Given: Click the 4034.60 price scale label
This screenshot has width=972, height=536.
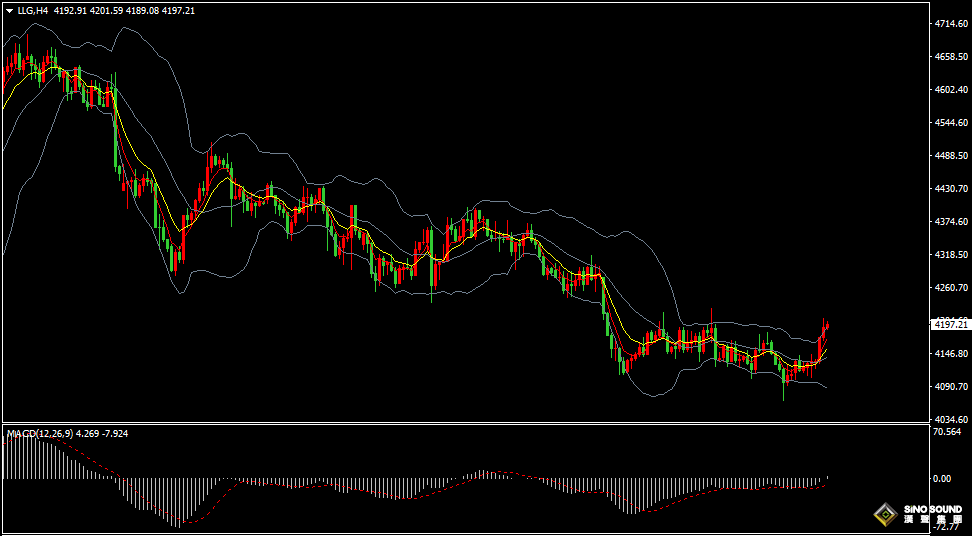Looking at the screenshot, I should 951,420.
